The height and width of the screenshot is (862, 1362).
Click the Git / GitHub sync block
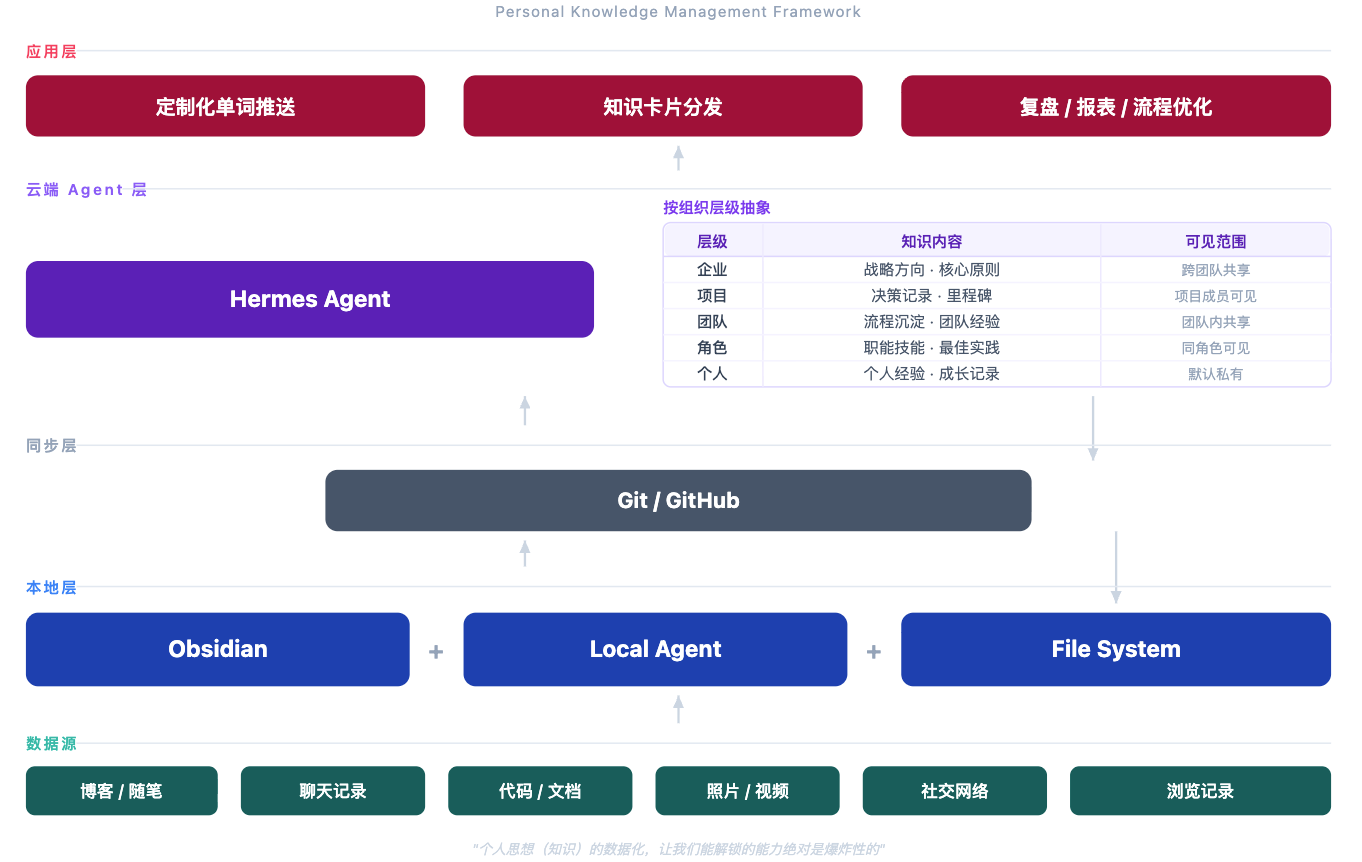click(678, 500)
